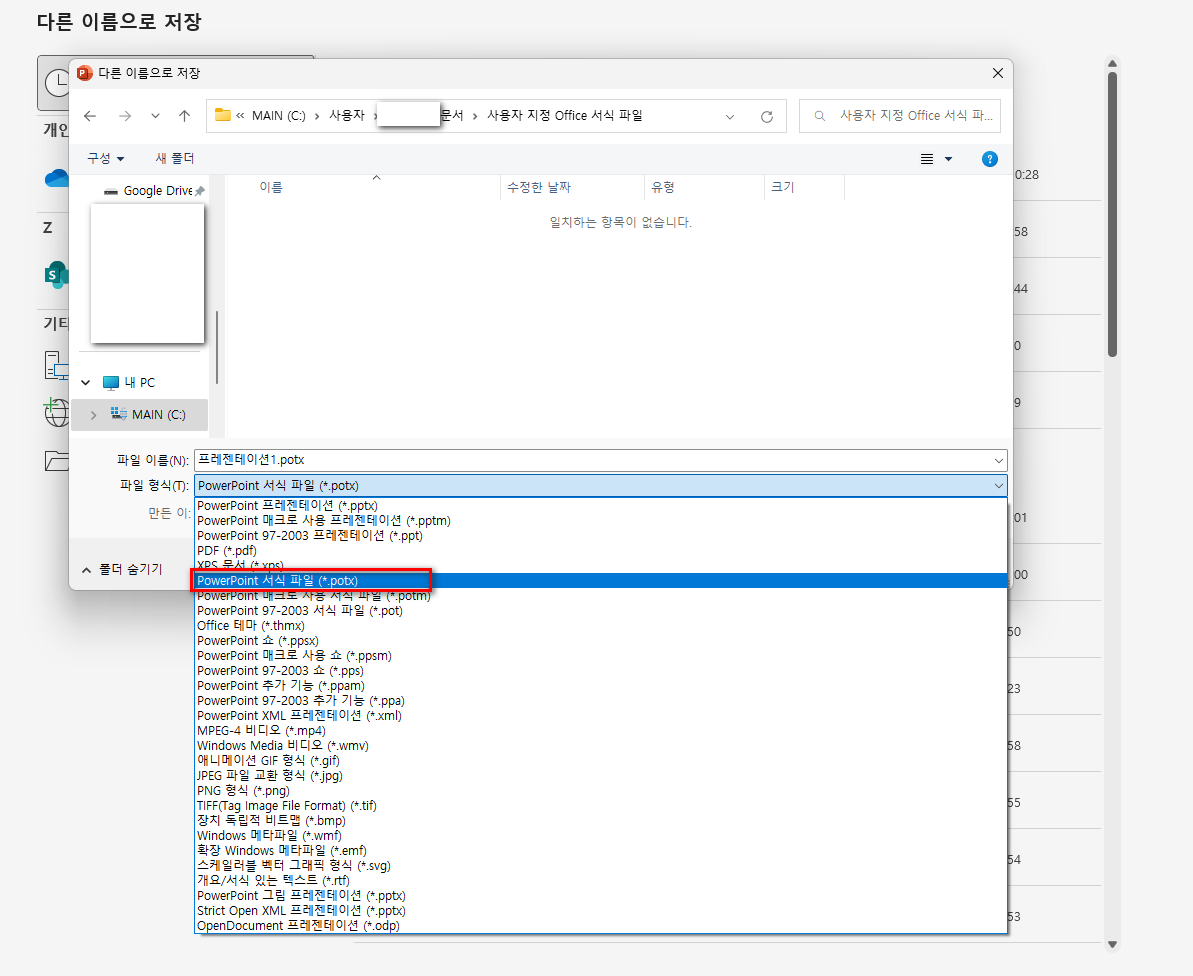Click the folder search box
Image resolution: width=1193 pixels, height=976 pixels.
900,116
